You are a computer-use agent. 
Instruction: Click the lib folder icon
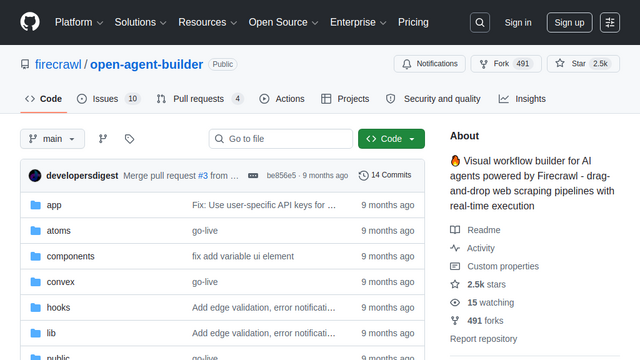tap(36, 333)
